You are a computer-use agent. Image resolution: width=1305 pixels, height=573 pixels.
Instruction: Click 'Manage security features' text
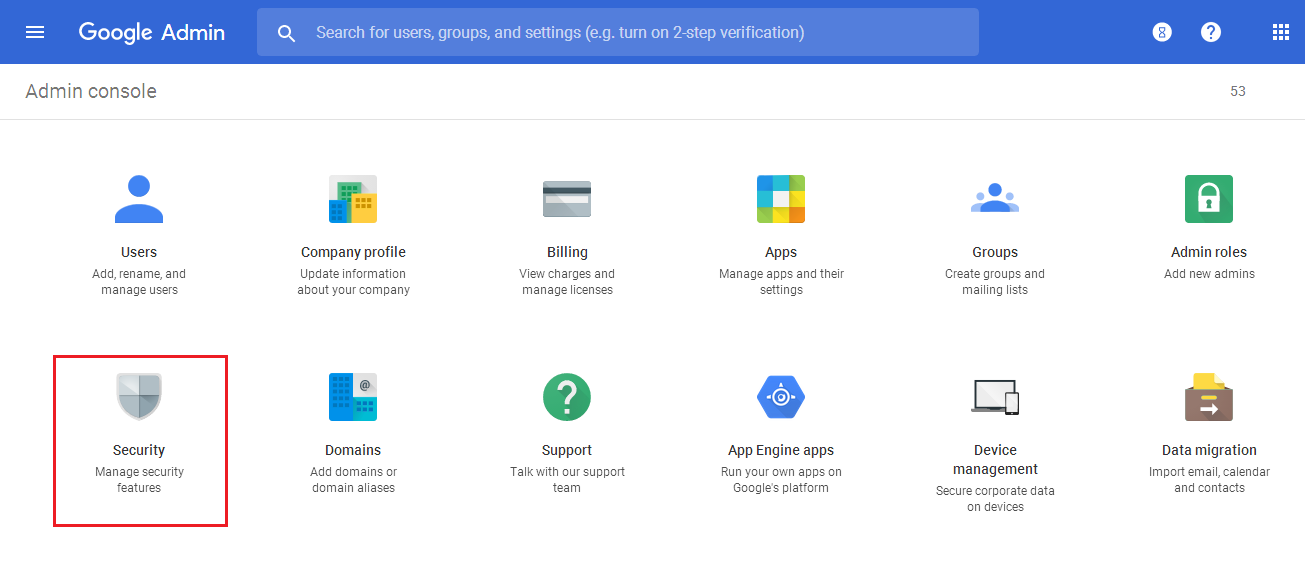click(x=139, y=480)
